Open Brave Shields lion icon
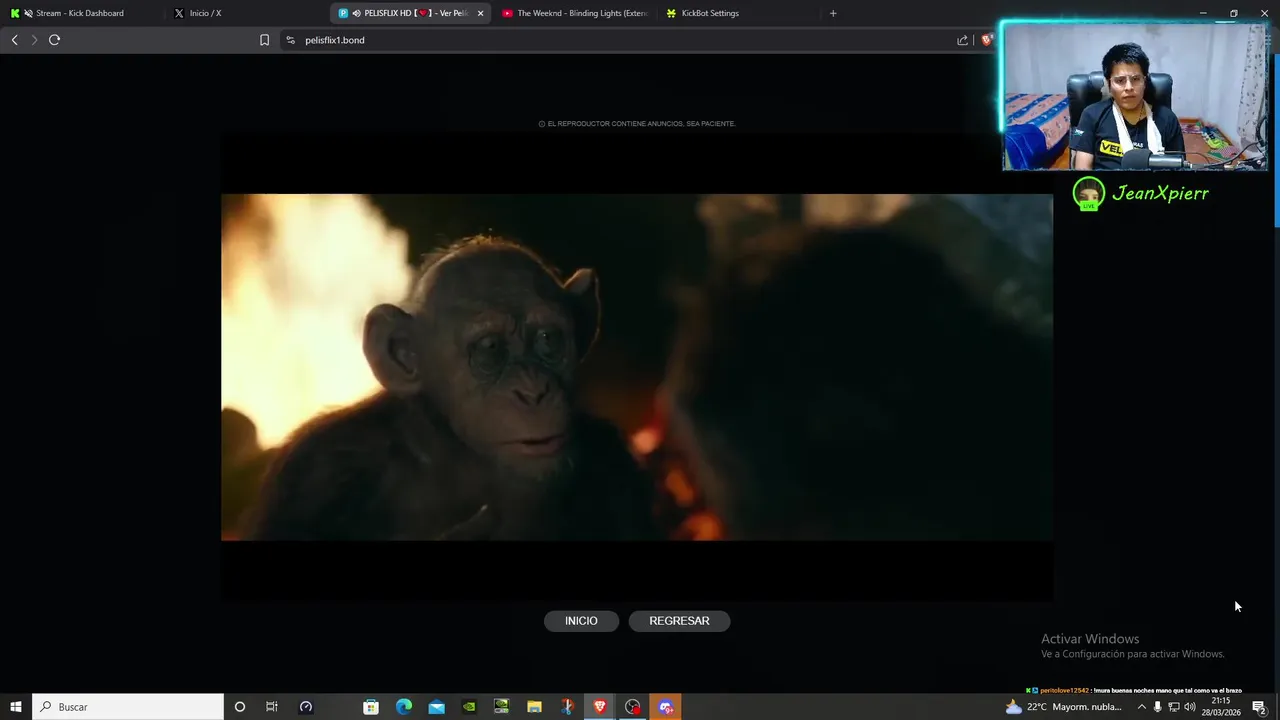 point(987,40)
